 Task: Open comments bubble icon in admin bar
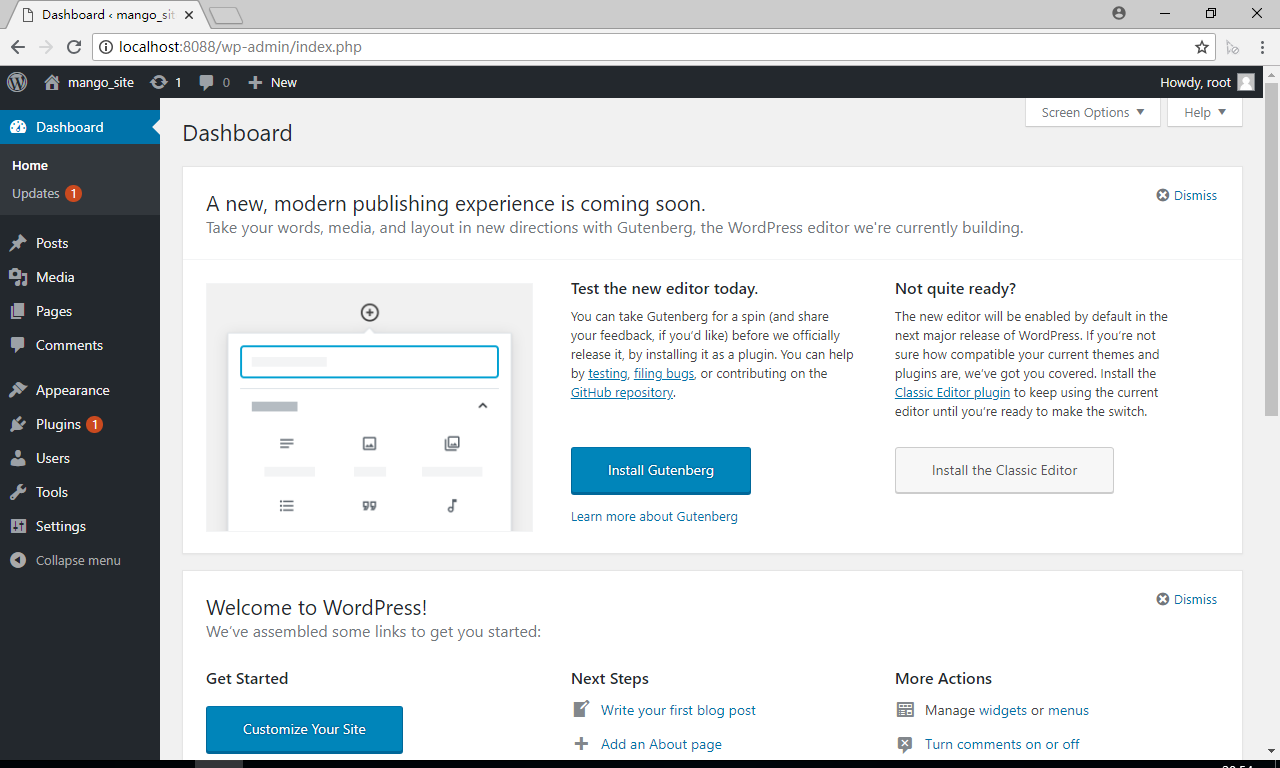[206, 82]
